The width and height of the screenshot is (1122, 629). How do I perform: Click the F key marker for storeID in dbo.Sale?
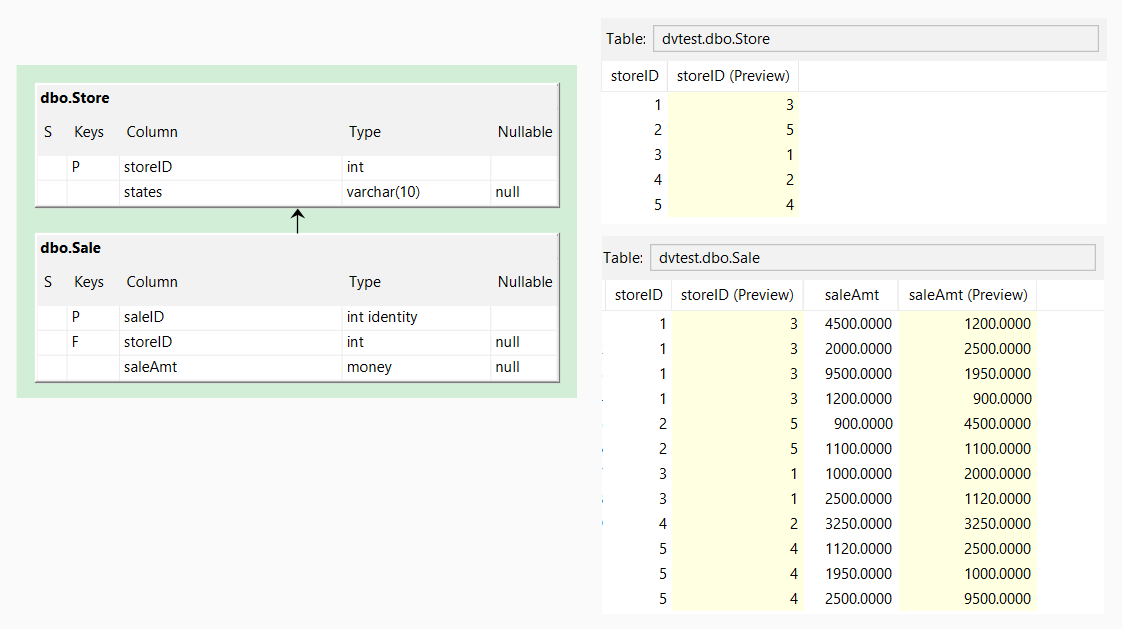click(75, 342)
